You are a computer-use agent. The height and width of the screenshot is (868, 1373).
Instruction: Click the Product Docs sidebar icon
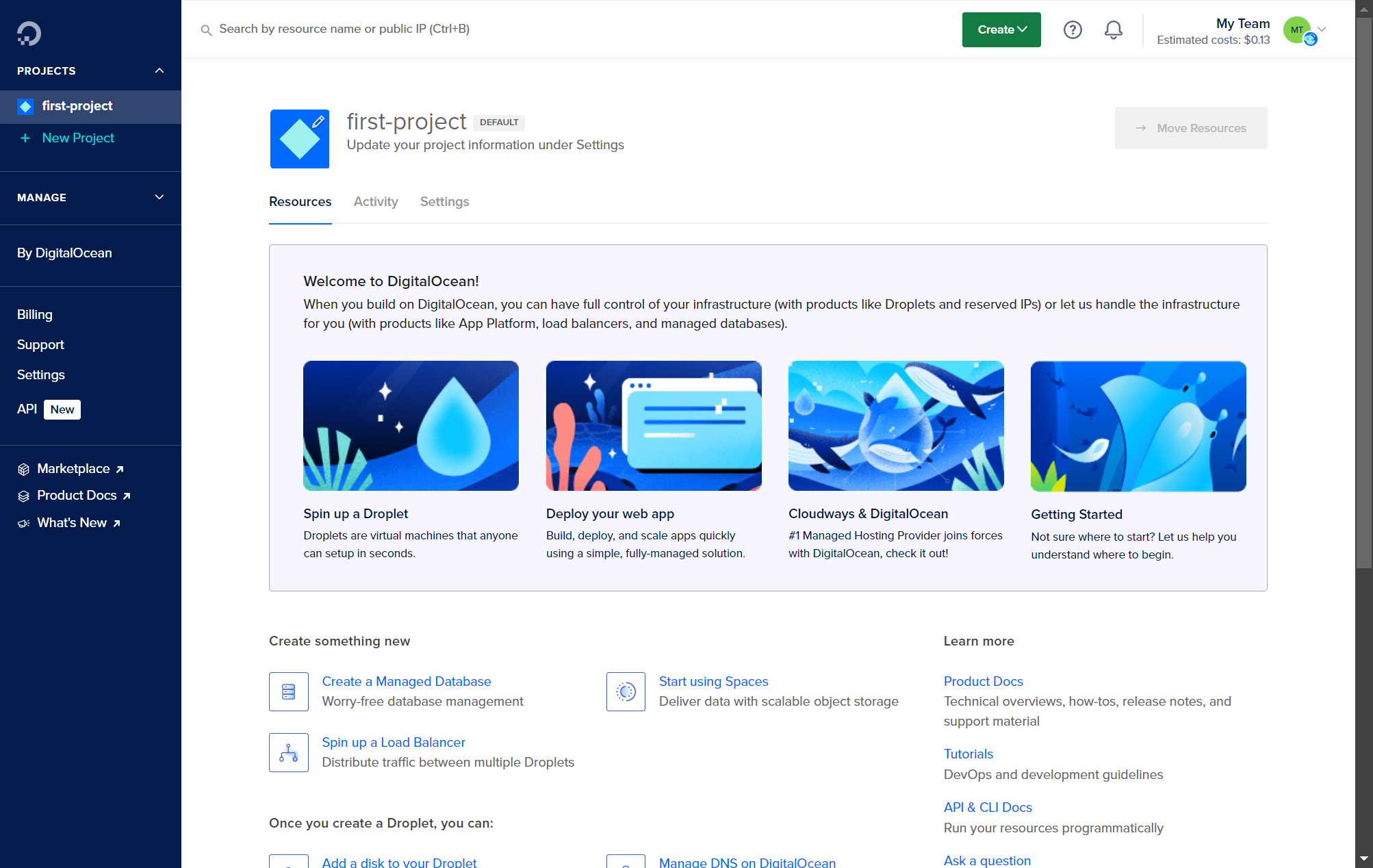pyautogui.click(x=24, y=496)
